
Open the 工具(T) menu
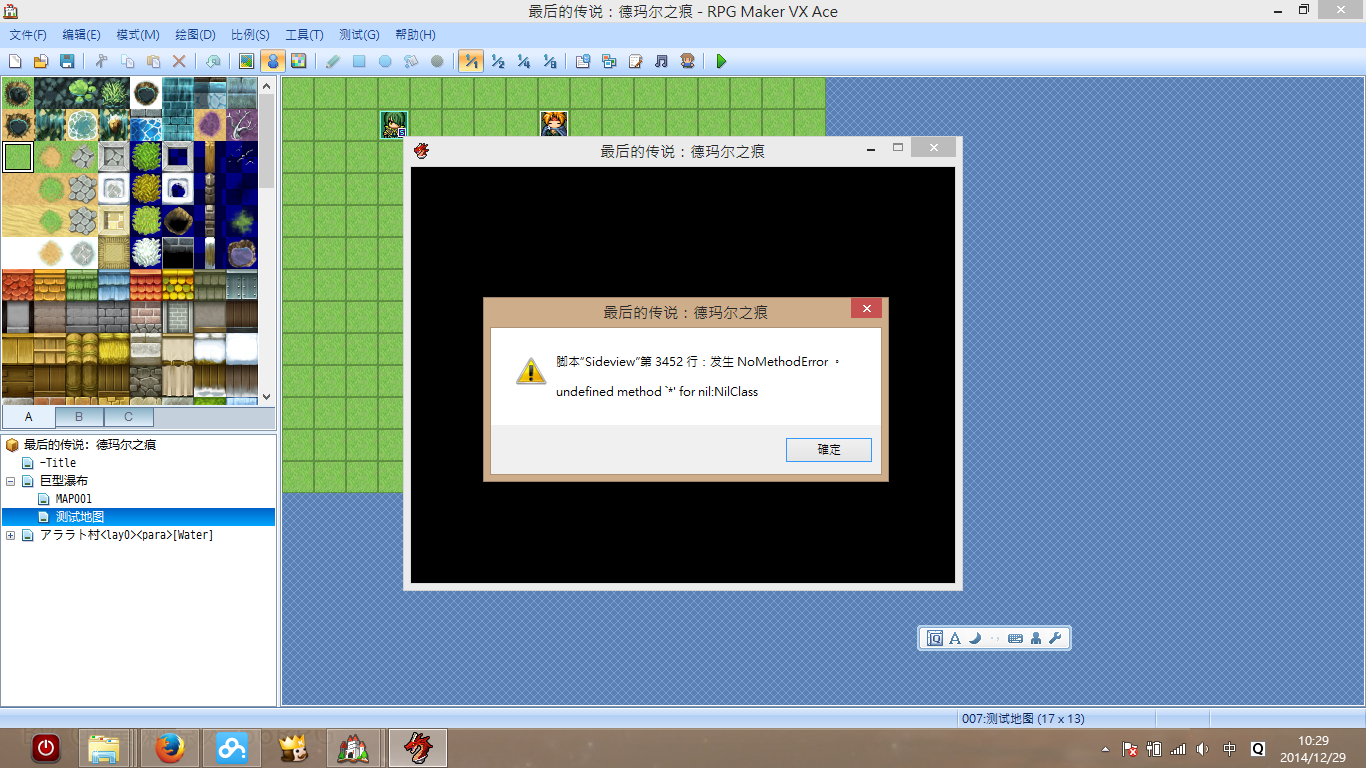(304, 35)
